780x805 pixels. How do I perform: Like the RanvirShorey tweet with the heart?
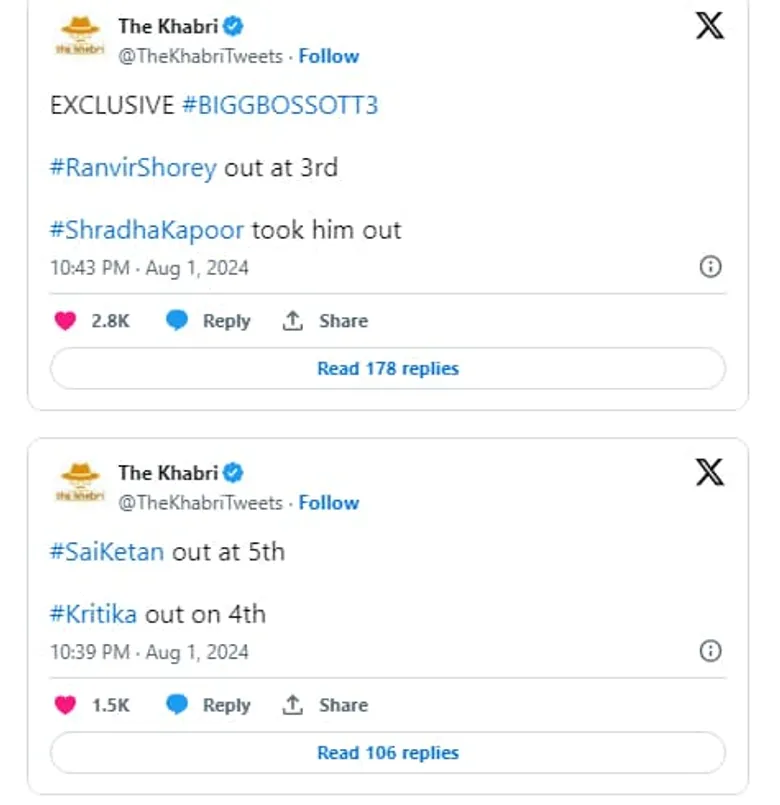[65, 321]
